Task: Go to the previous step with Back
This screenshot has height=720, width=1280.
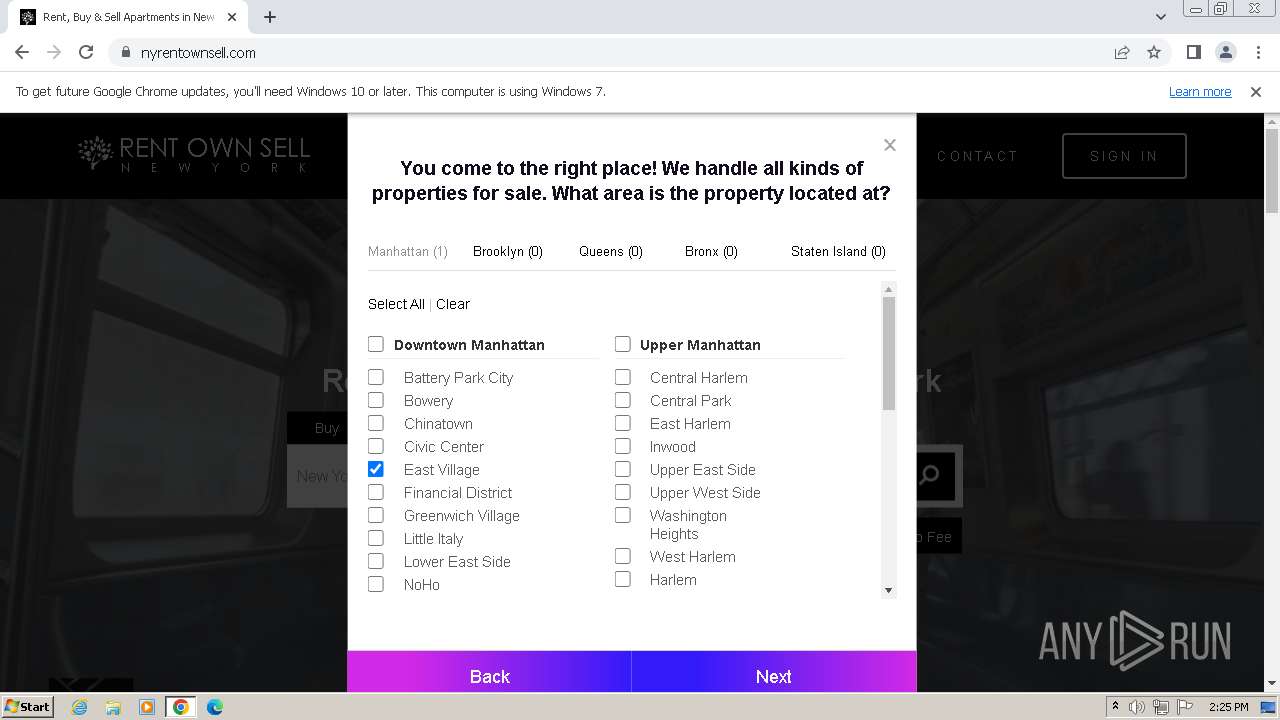Action: click(490, 672)
